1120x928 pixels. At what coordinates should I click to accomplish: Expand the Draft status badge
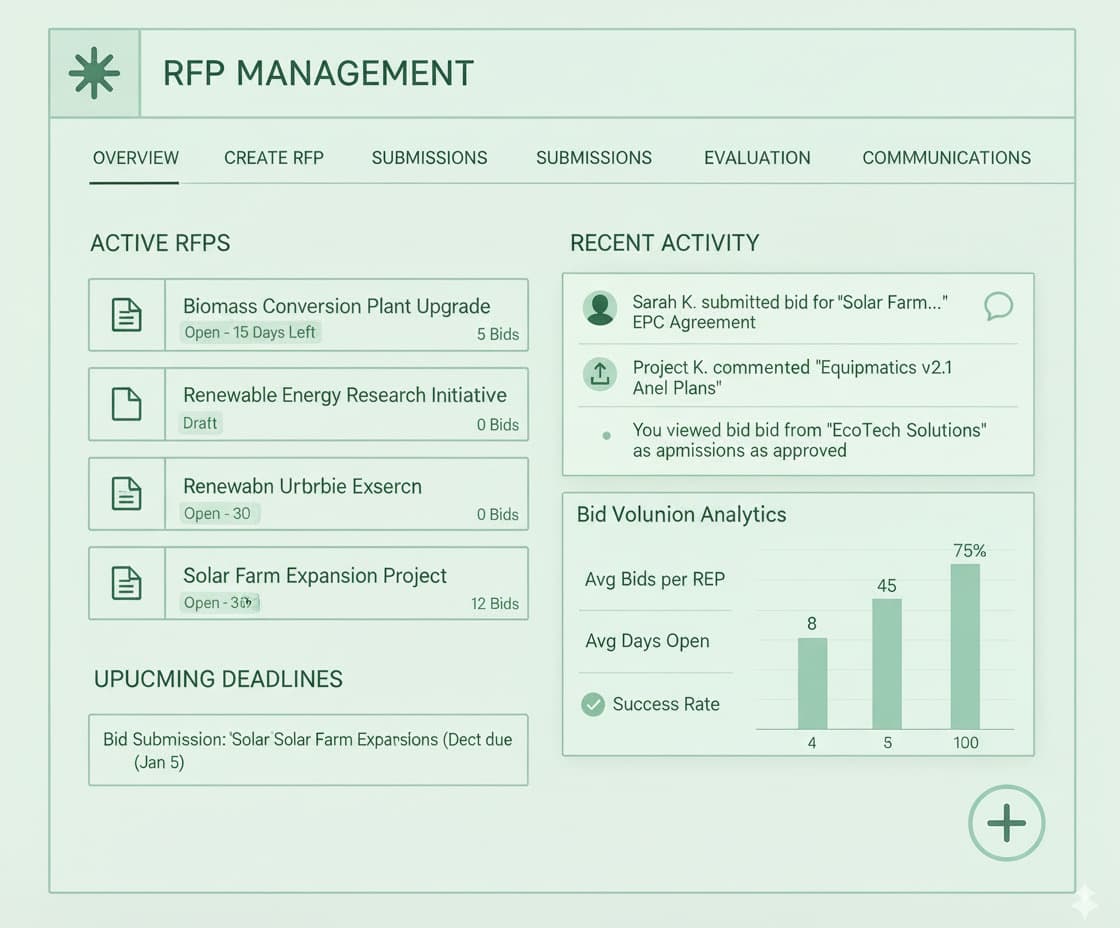(x=200, y=423)
